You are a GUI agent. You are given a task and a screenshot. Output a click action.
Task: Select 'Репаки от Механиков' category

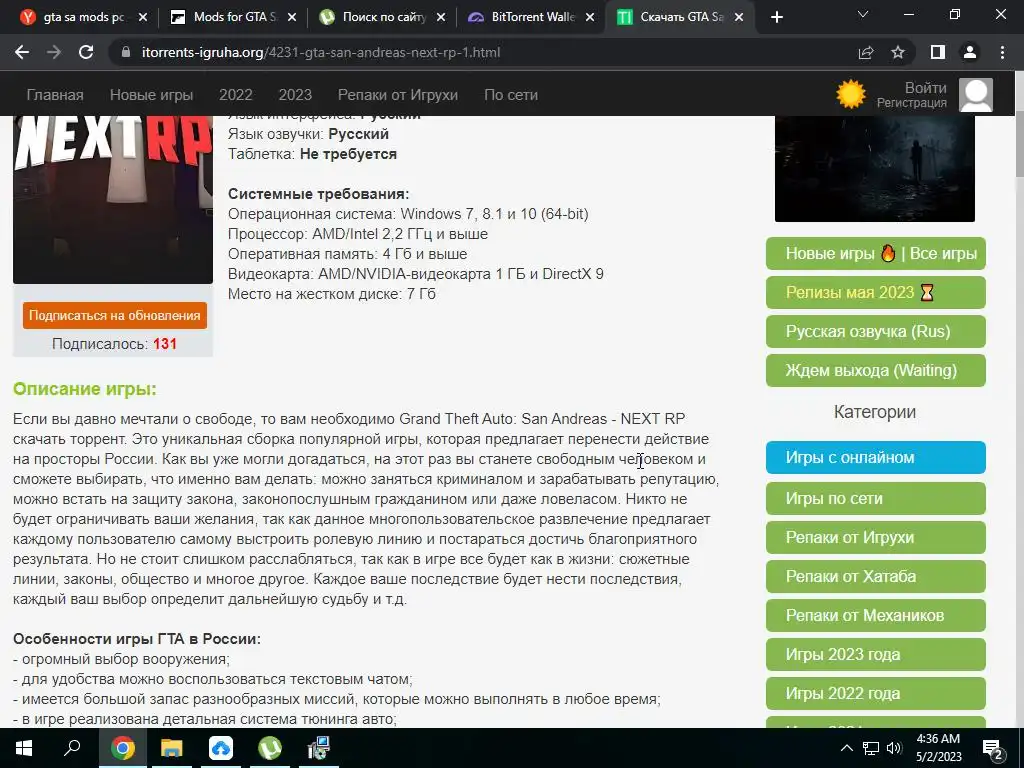coord(876,615)
